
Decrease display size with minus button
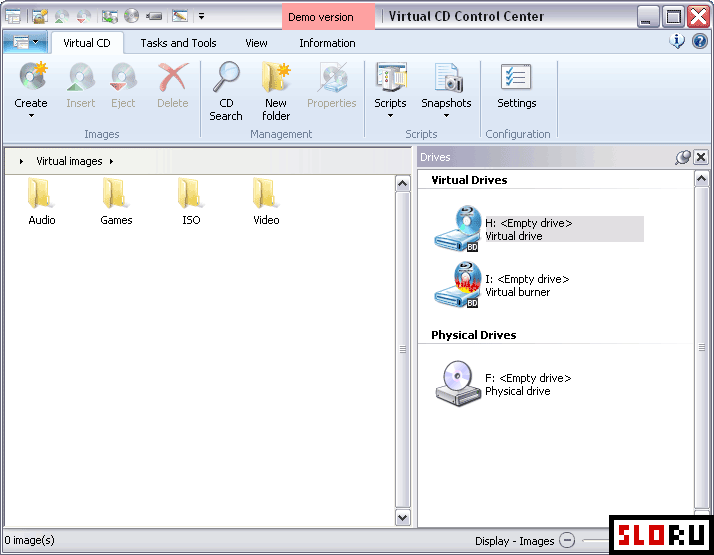pyautogui.click(x=567, y=540)
